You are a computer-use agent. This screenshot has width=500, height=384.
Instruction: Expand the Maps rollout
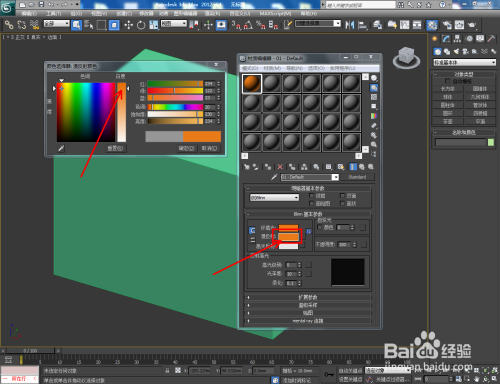coord(308,313)
